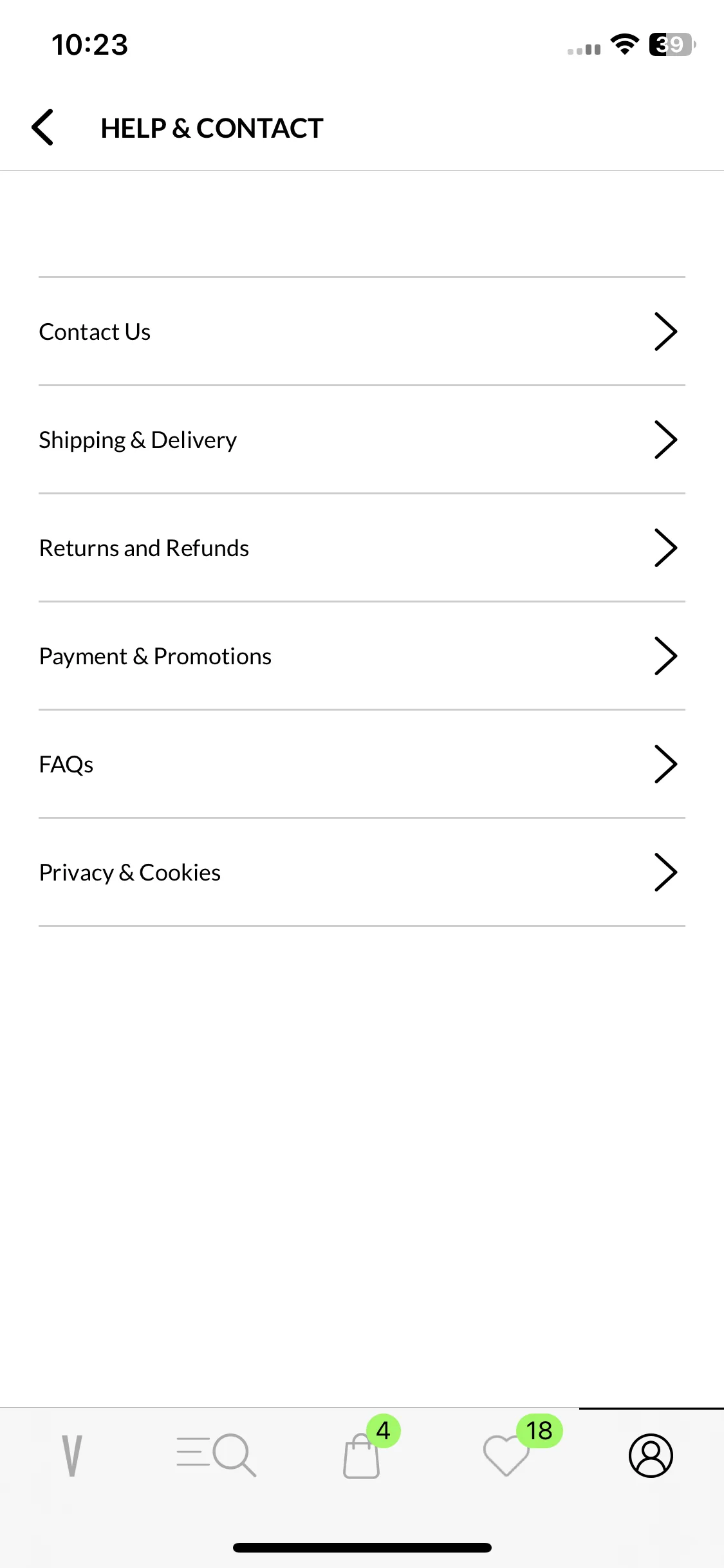Open the wishlist heart icon
The height and width of the screenshot is (1568, 724).
[506, 1456]
